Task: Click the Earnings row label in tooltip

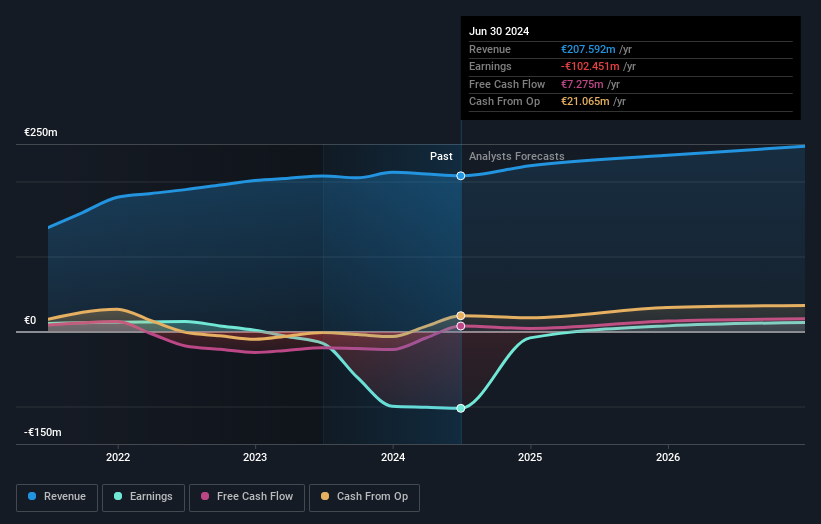Action: (490, 66)
